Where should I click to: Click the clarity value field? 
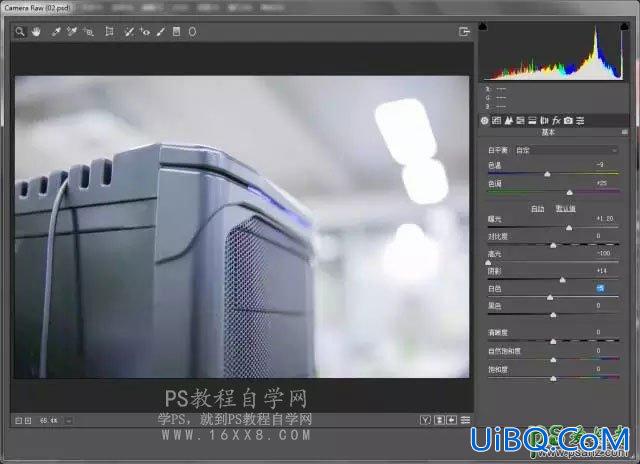point(598,332)
